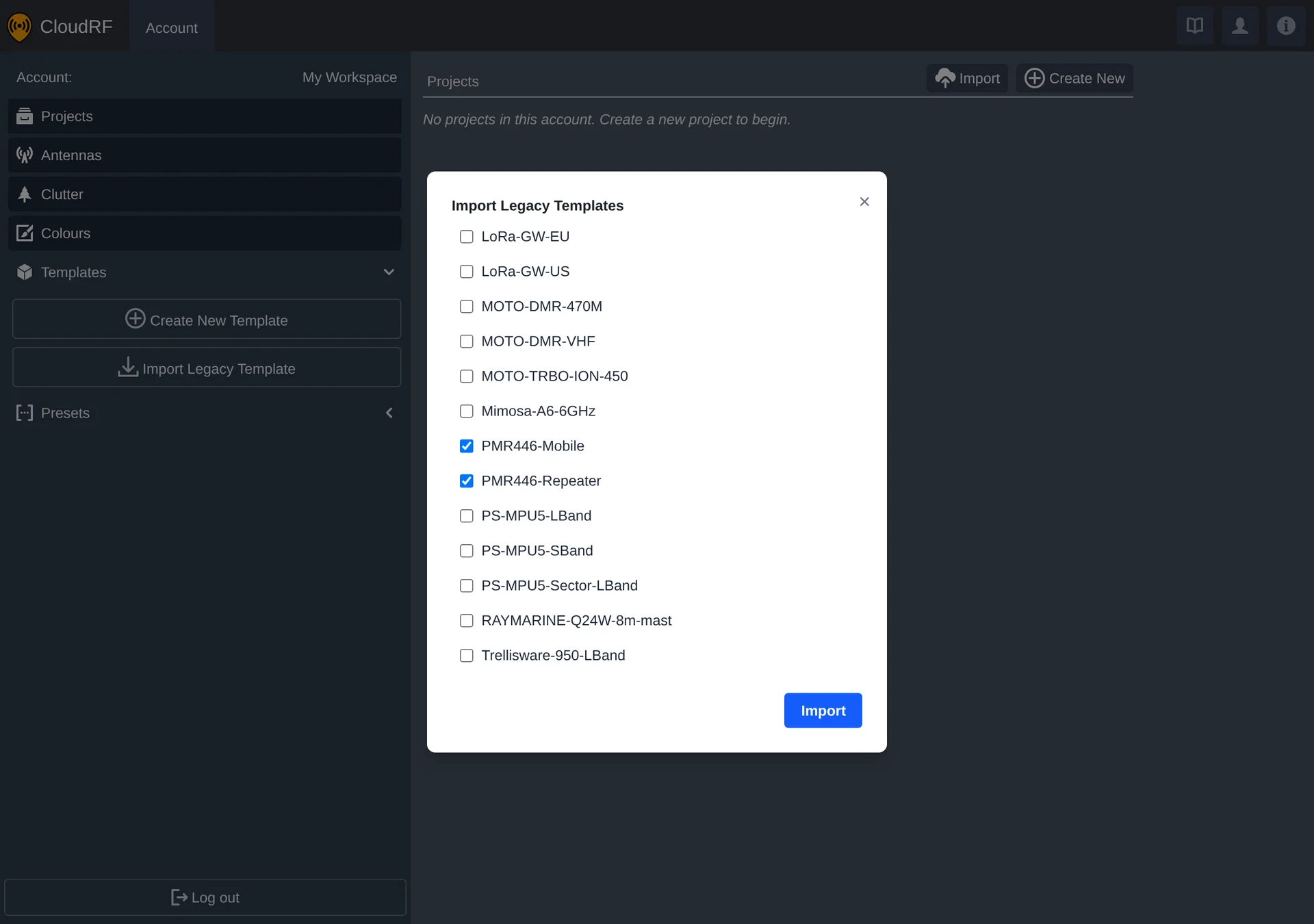Click the CloudRF logo icon
Image resolution: width=1314 pixels, height=924 pixels.
tap(19, 27)
